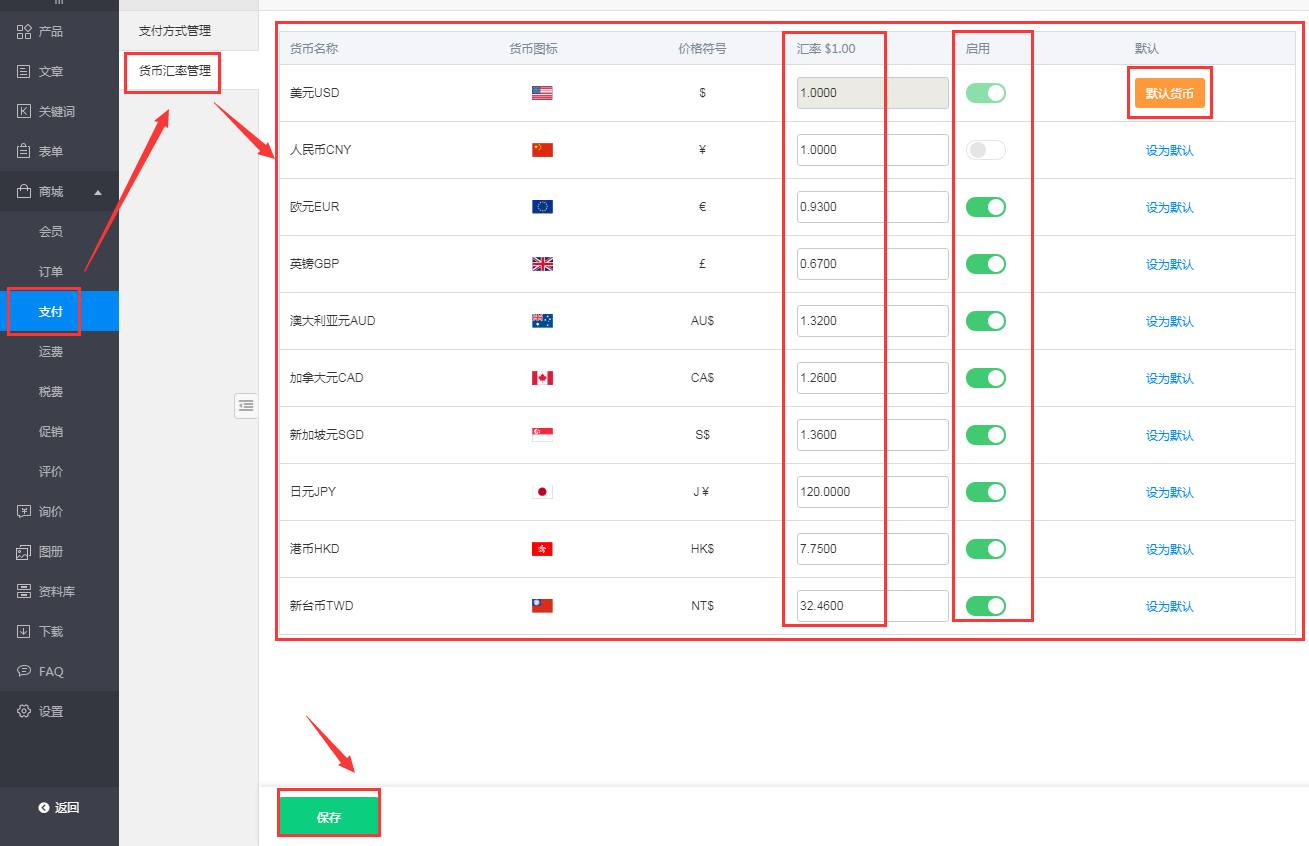This screenshot has height=846, width=1309.
Task: Click the Settings gear icon
Action: point(24,712)
